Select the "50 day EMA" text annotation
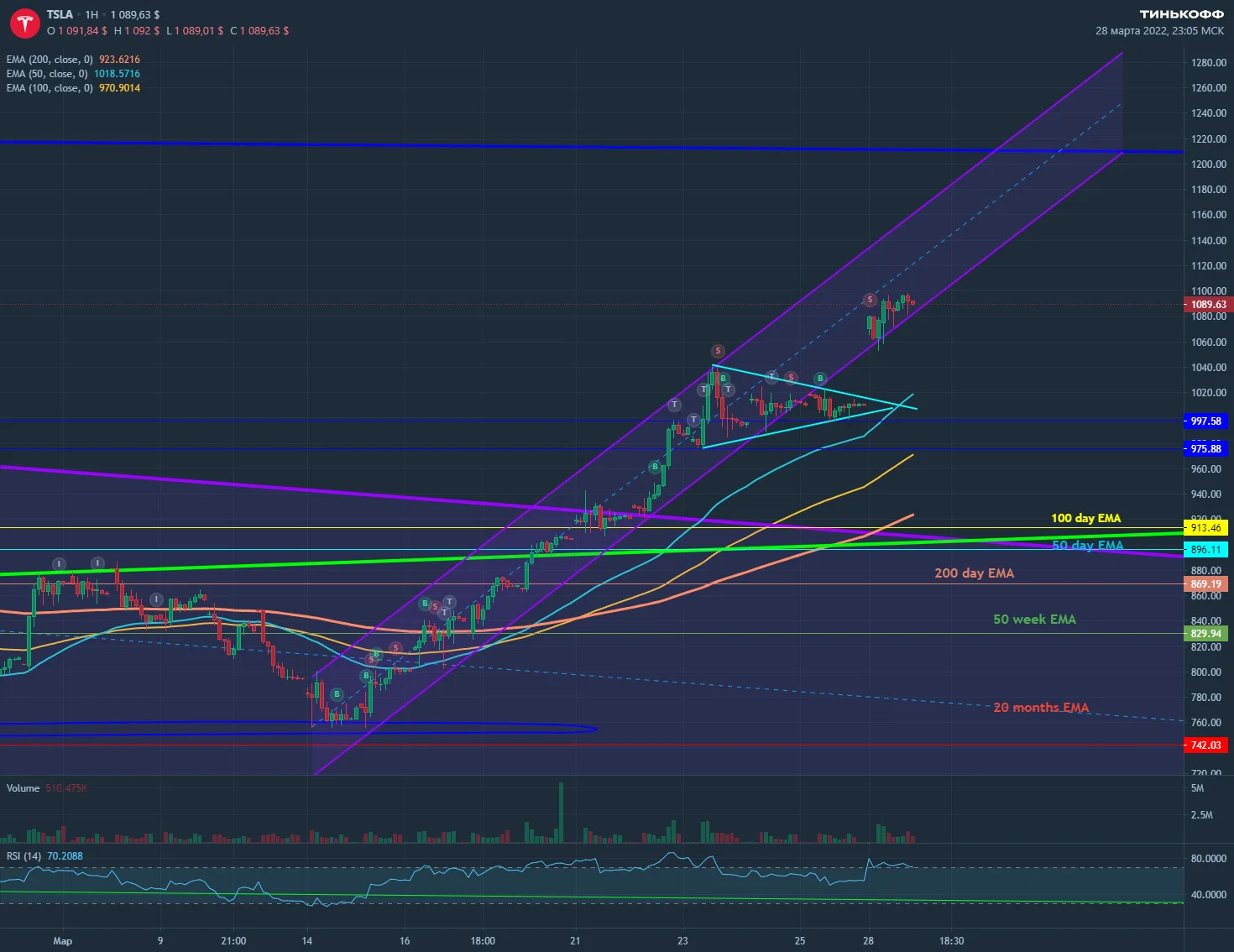Image resolution: width=1234 pixels, height=952 pixels. (x=1088, y=546)
